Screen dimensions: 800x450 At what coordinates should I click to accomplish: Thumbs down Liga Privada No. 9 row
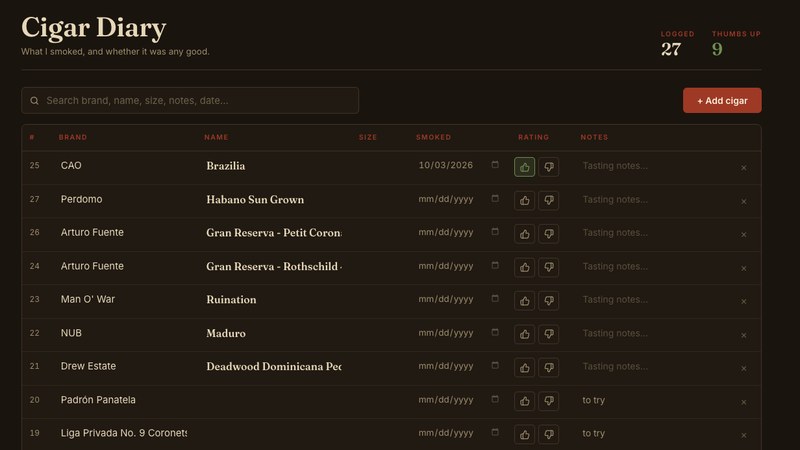click(x=548, y=434)
